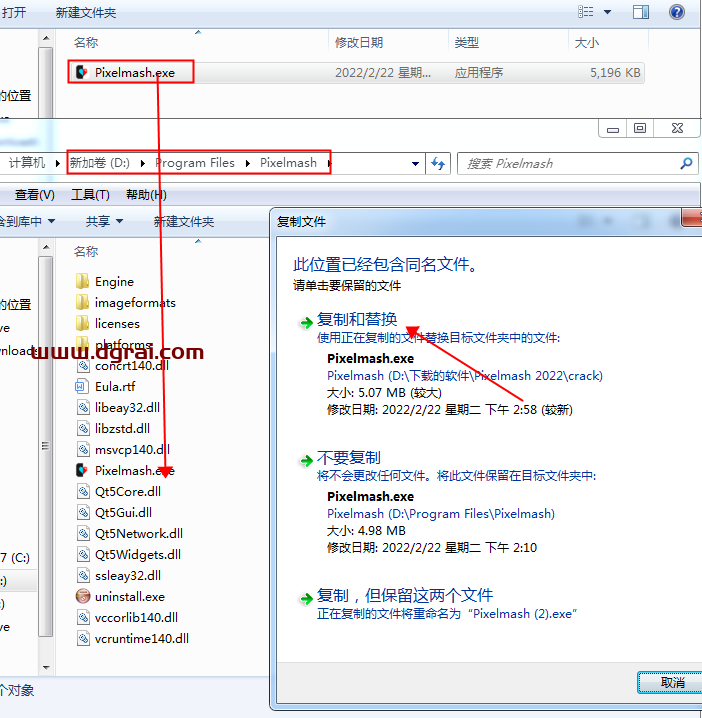Choose Don't copy option
This screenshot has height=718, width=702.
pos(348,458)
